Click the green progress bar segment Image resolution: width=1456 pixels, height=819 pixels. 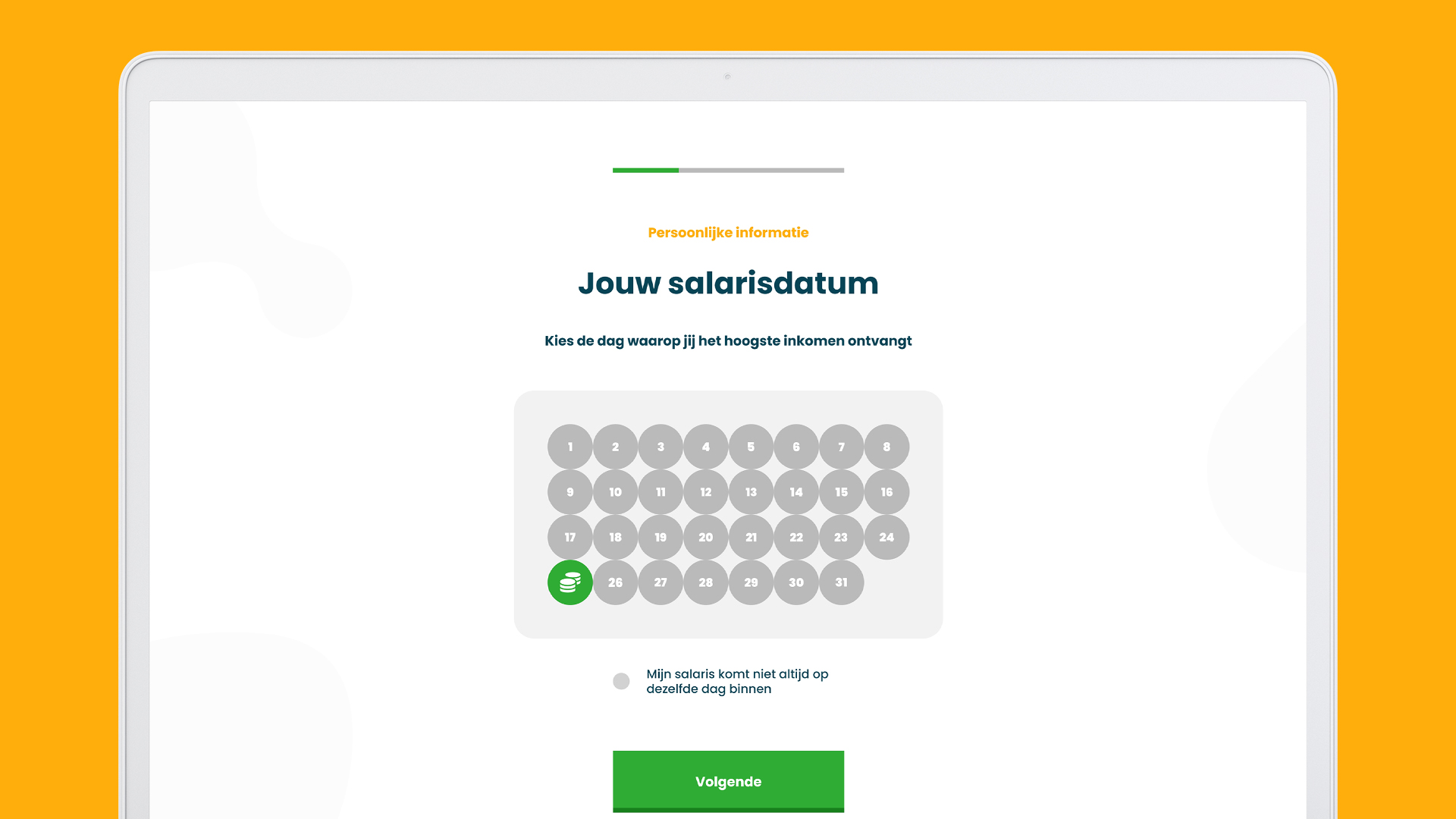[645, 170]
